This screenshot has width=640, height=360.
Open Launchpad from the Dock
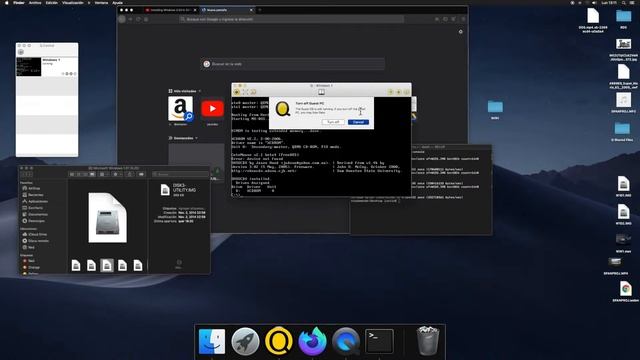pyautogui.click(x=245, y=341)
